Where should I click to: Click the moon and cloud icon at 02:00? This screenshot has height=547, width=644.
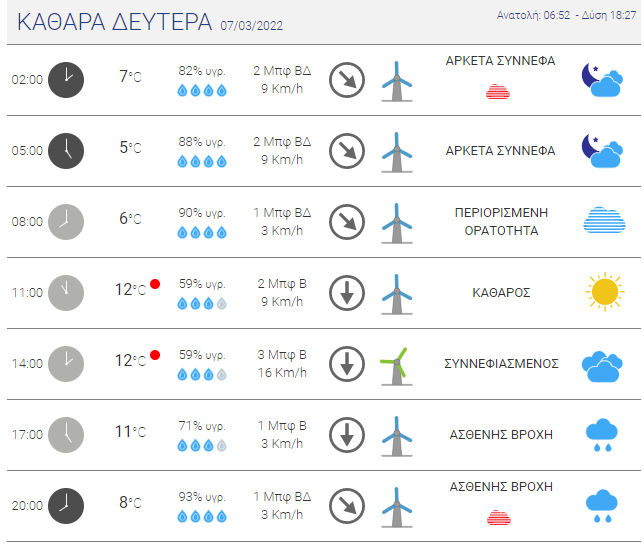coord(603,79)
